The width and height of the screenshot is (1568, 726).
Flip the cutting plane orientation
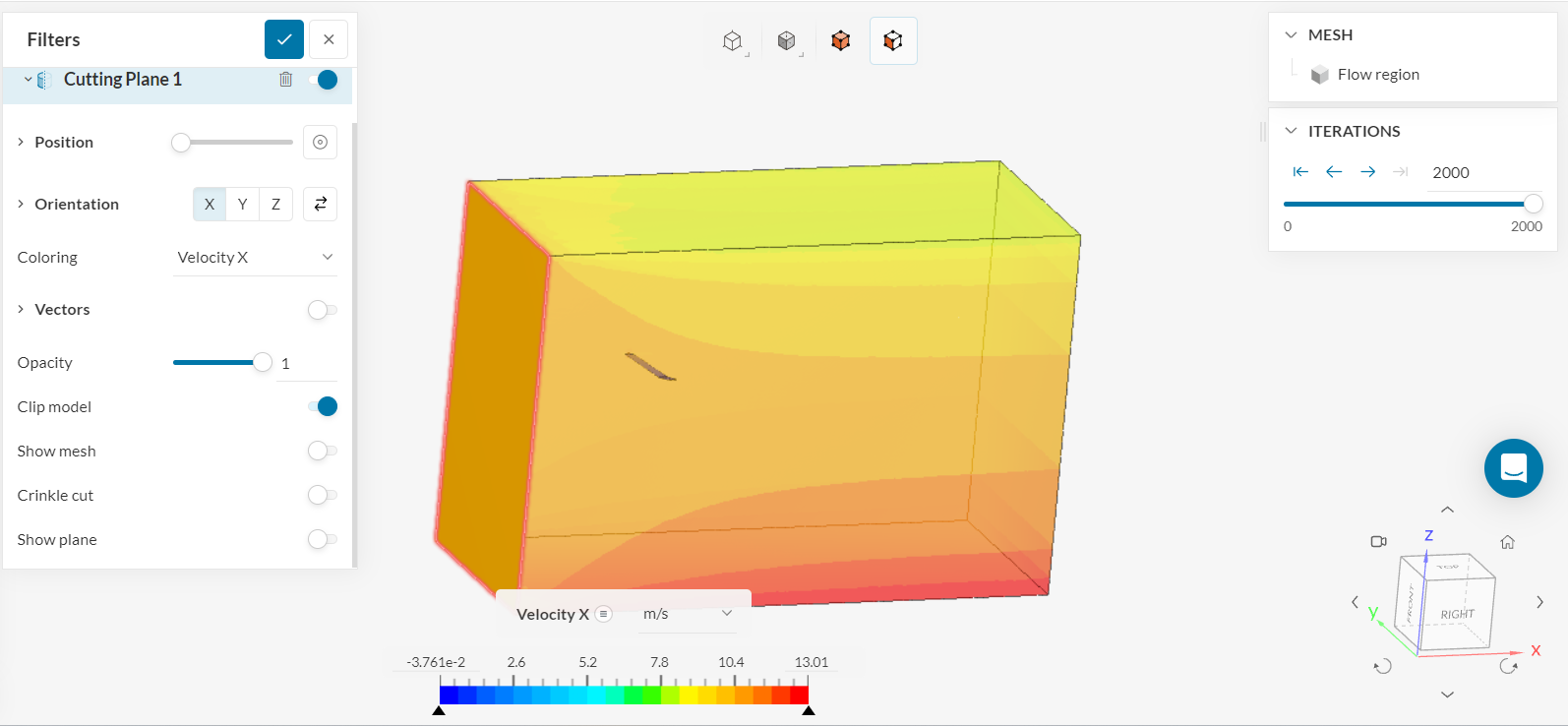click(x=320, y=205)
